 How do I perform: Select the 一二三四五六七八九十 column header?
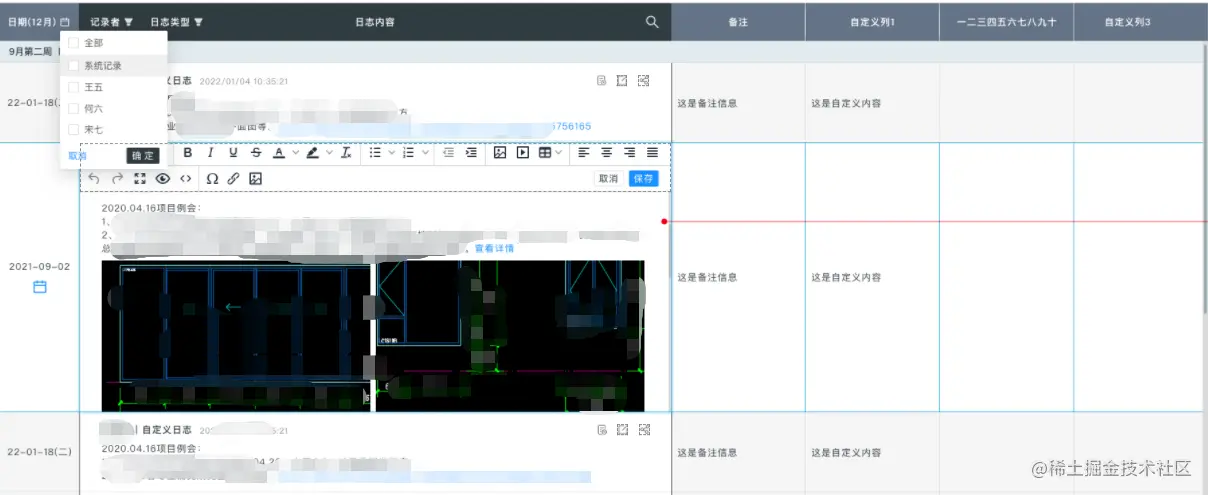(1006, 22)
